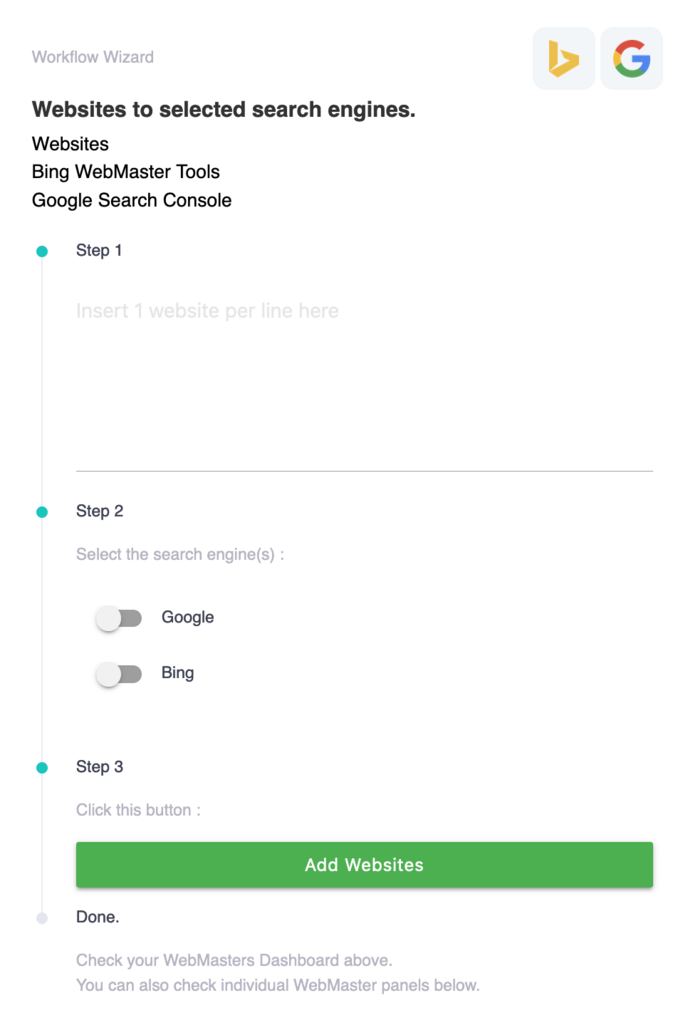Screen dimensions: 688x1030
Task: Click the Bing toggle's text label
Action: pos(178,673)
